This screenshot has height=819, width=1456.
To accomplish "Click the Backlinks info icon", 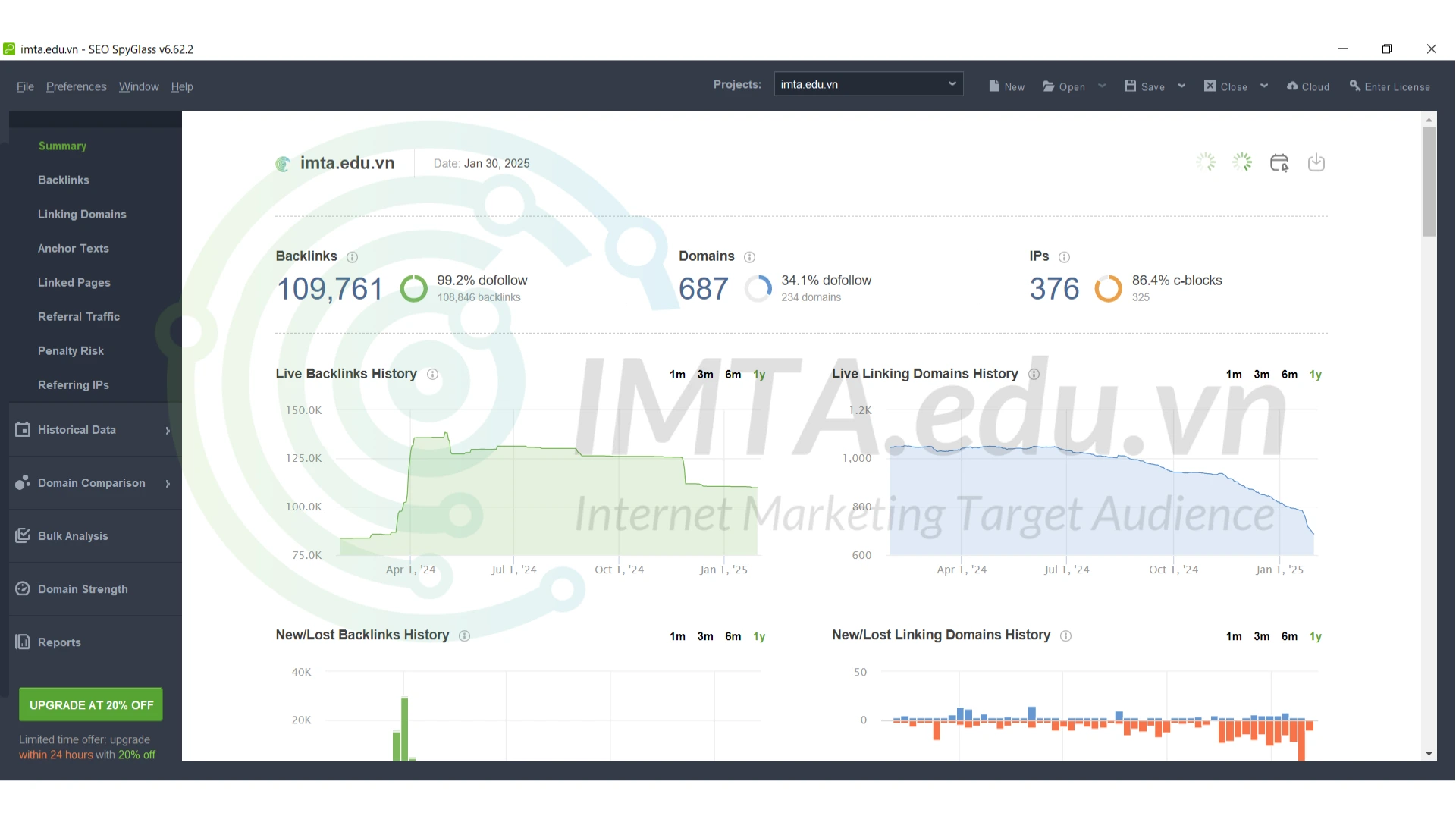I will click(x=352, y=257).
